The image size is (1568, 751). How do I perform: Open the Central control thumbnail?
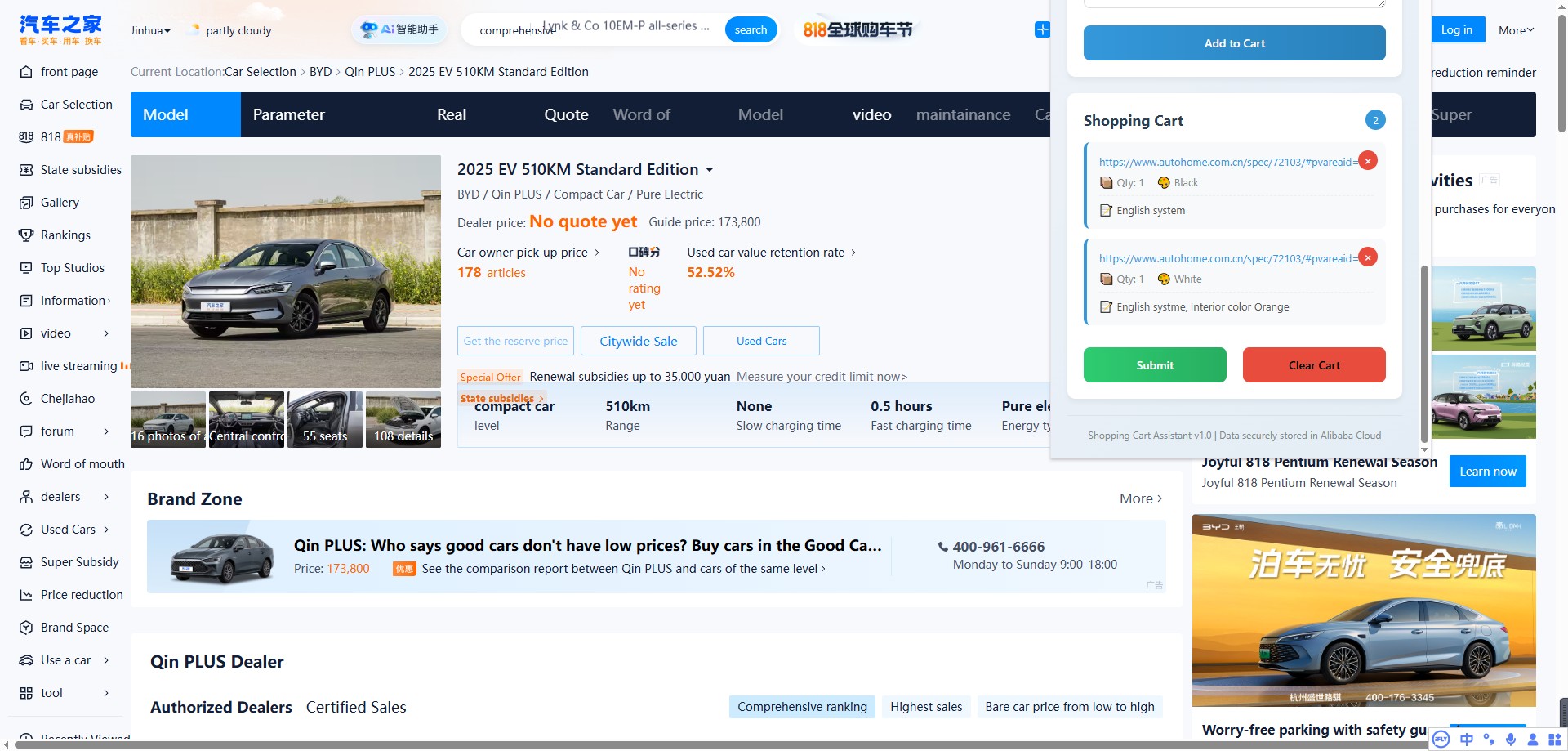click(x=247, y=419)
